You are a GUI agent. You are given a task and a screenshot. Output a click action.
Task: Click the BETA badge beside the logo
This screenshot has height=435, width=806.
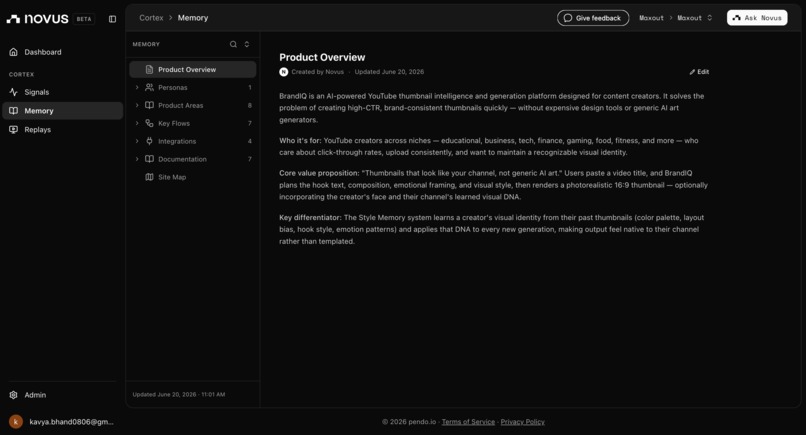tap(84, 19)
